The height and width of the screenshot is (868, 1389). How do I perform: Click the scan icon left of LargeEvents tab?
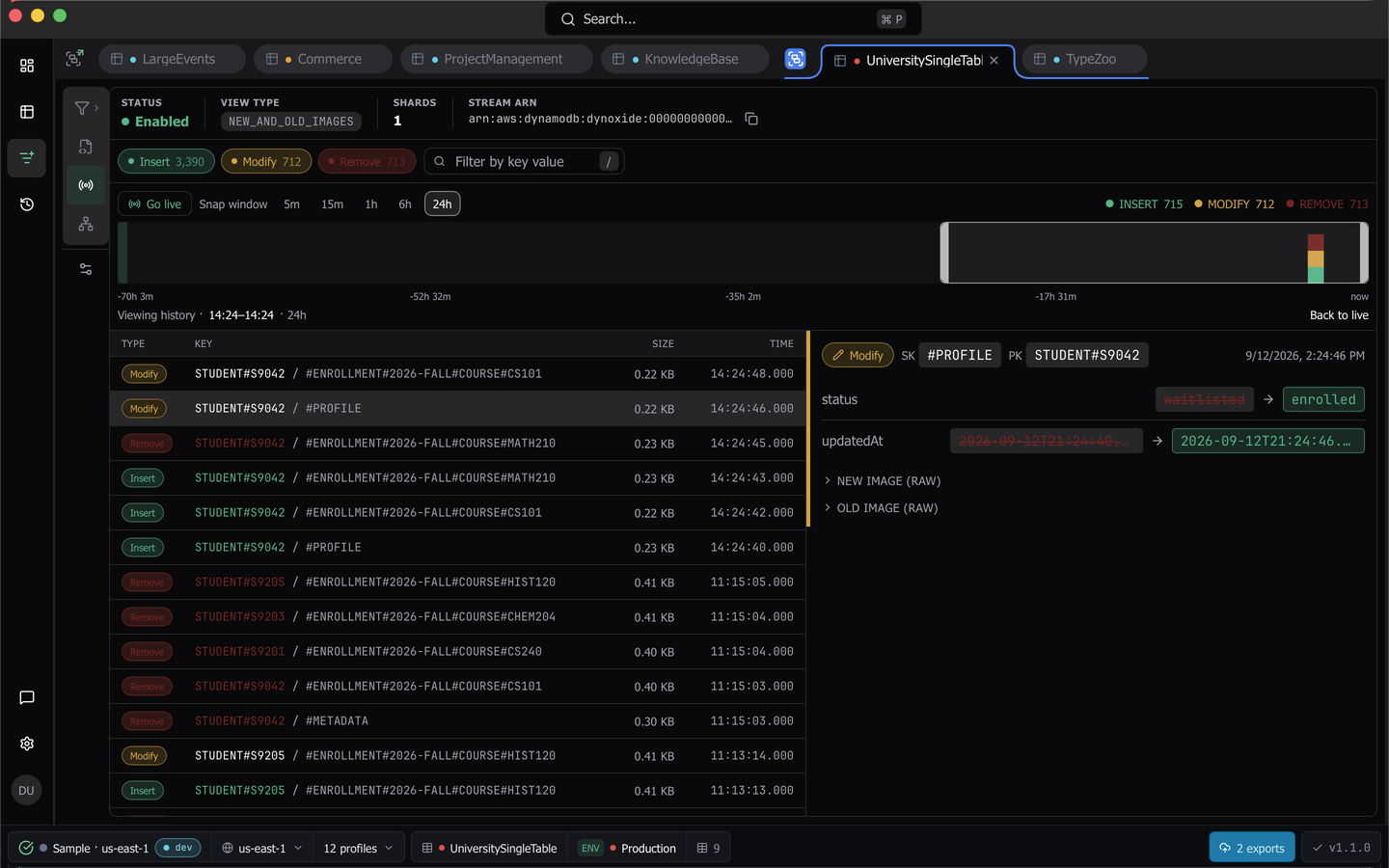click(74, 59)
